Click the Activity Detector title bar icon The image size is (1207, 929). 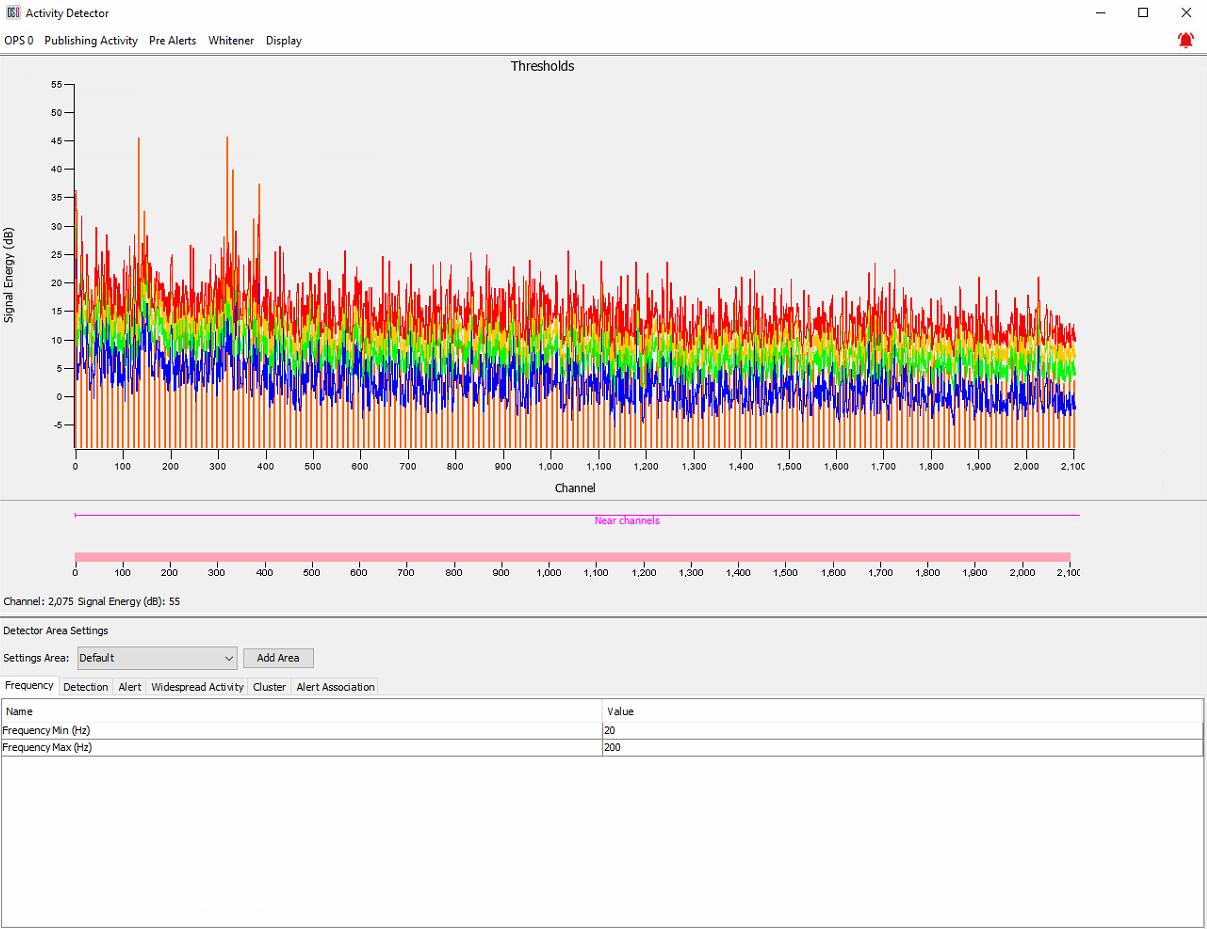(x=13, y=13)
